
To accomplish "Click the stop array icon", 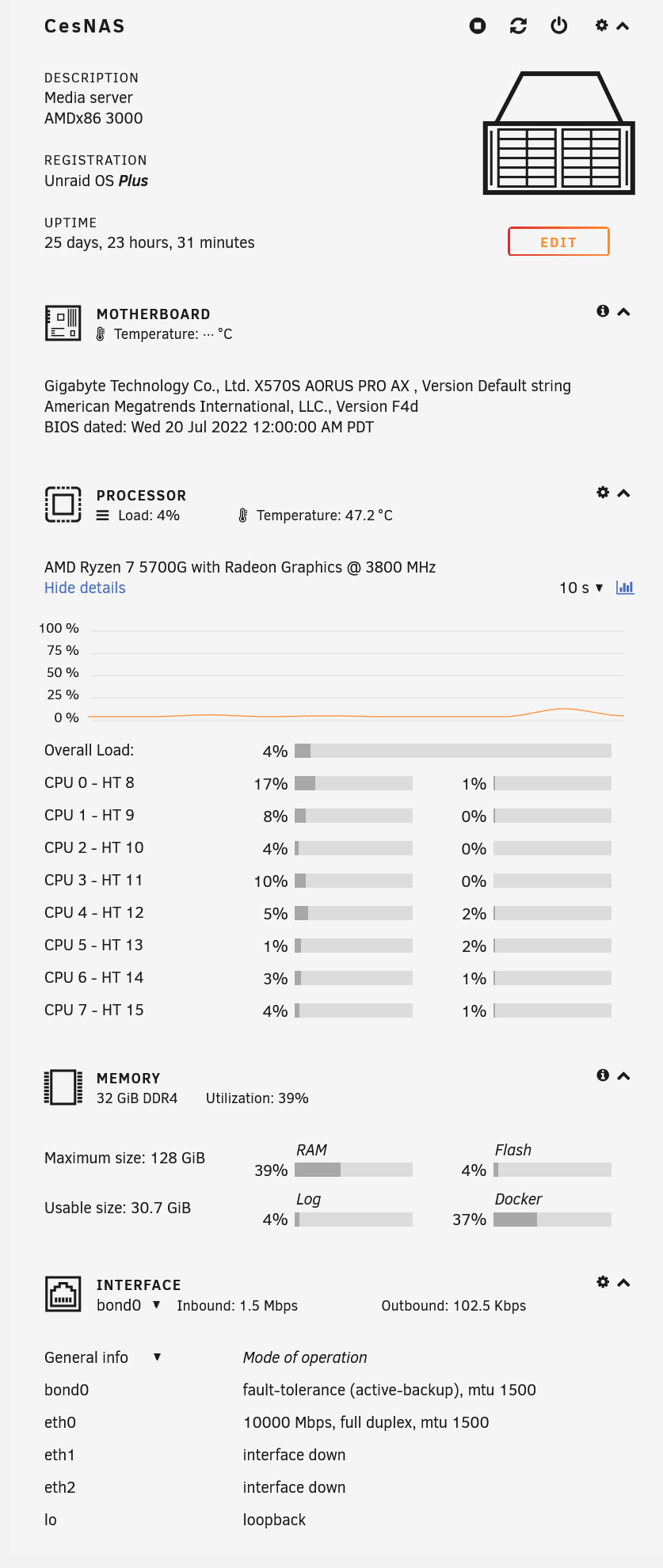I will point(478,26).
